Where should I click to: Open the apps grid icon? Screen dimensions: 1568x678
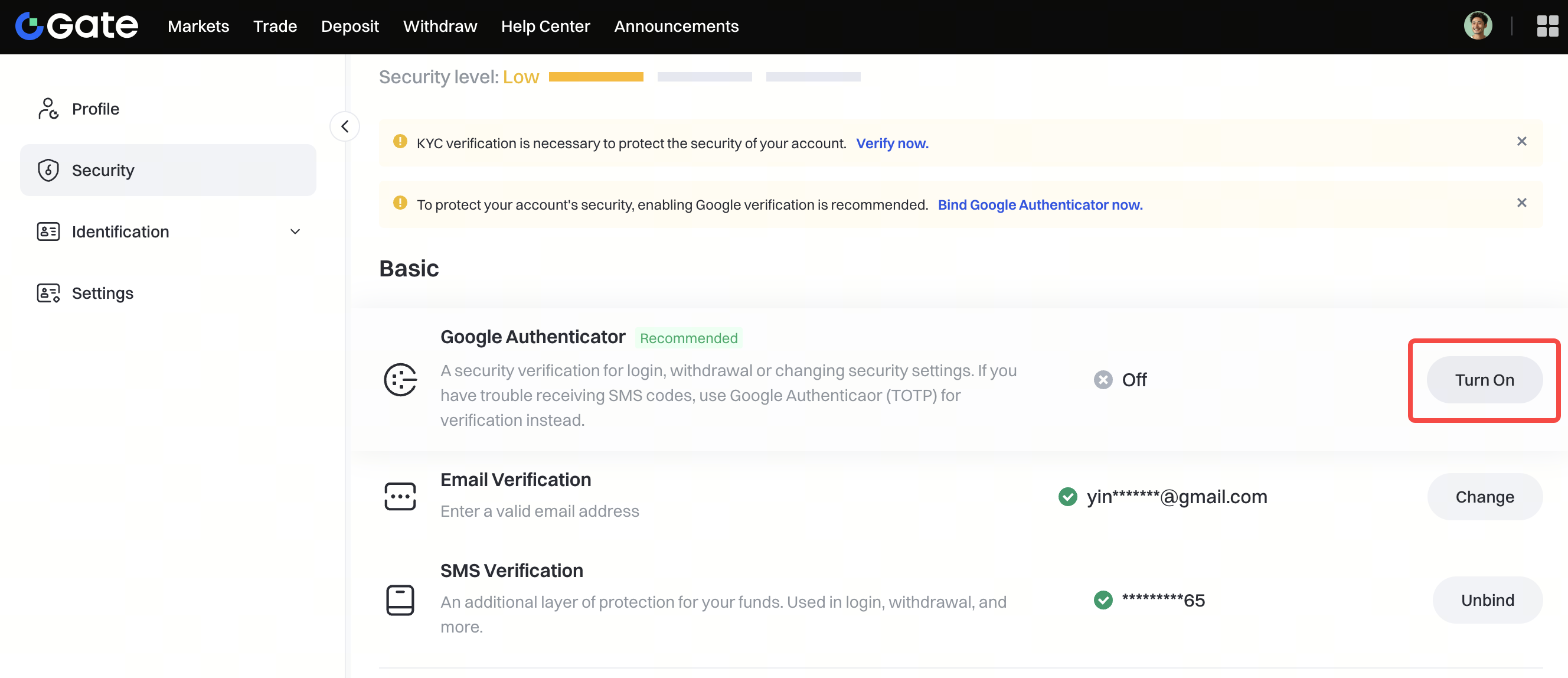point(1547,26)
